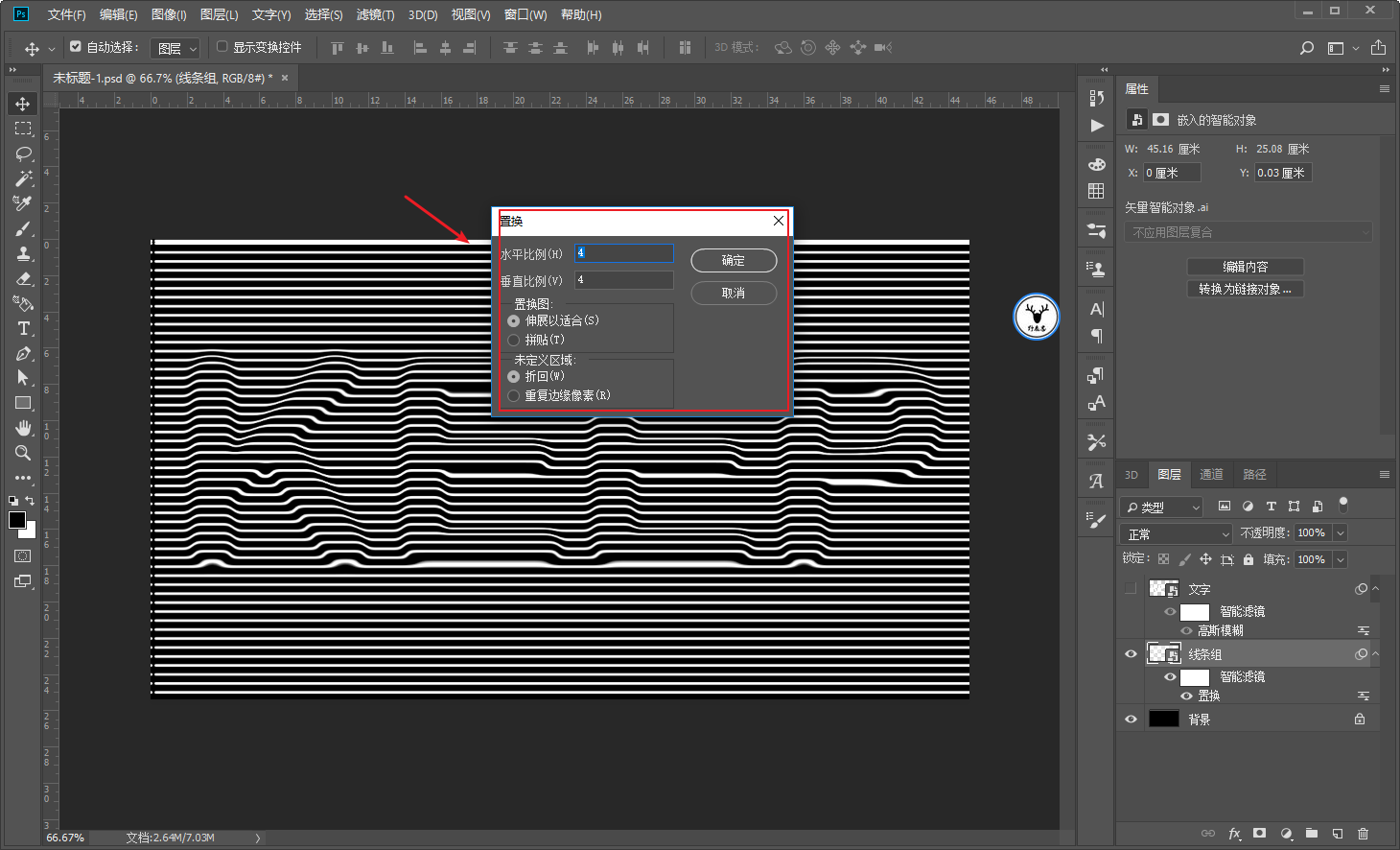This screenshot has height=850, width=1400.
Task: Select the Horizontal Type tool
Action: tap(23, 328)
